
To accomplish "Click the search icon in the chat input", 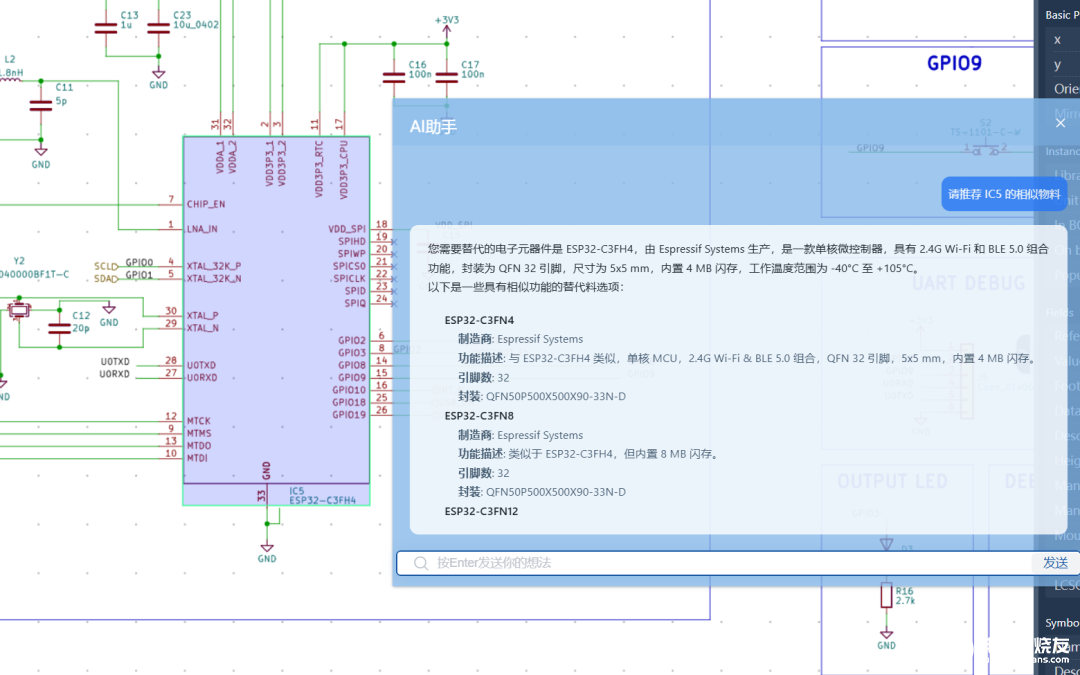I will 421,563.
